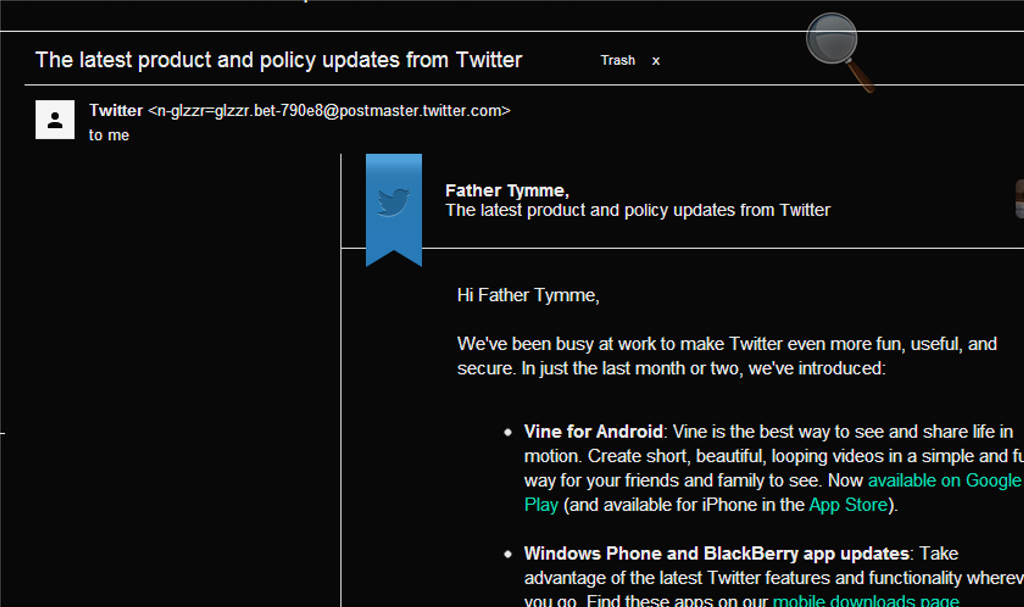Screen dimensions: 1024x607
Task: Click the subtitle under Father Tymme header
Action: pos(637,210)
